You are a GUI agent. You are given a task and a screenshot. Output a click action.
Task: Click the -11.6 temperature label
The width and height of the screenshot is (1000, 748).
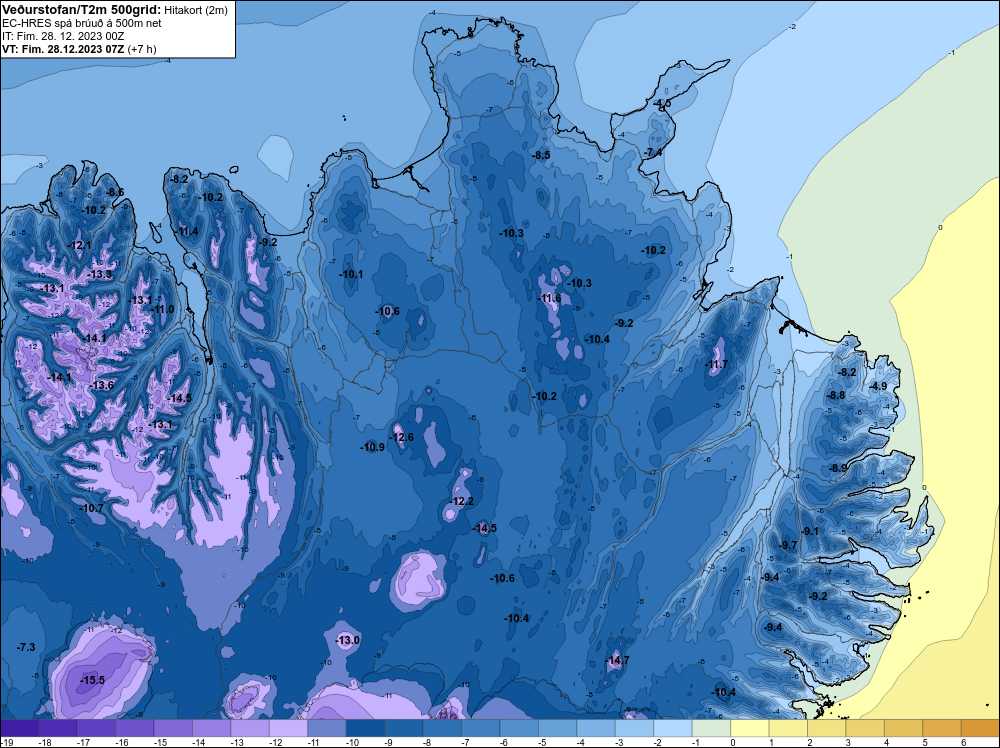(x=549, y=298)
